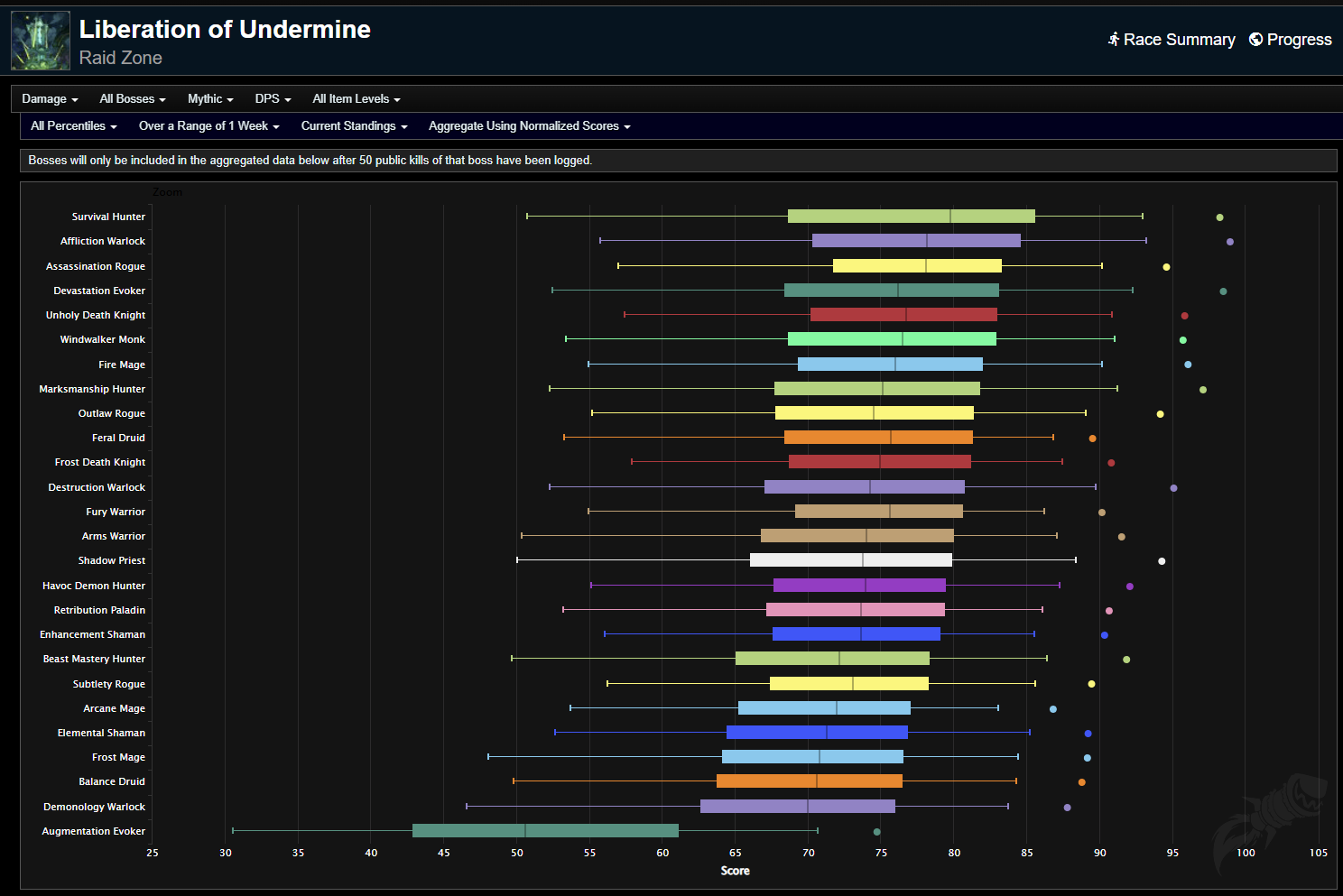
Task: Click the Augmentation Evoker box plot bar
Action: [545, 831]
